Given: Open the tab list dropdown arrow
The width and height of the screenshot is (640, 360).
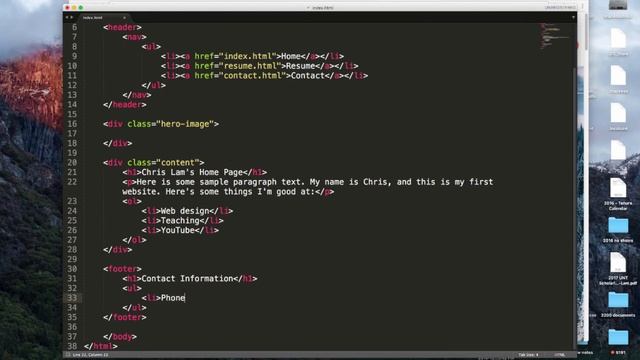Looking at the screenshot, I should tap(573, 17).
